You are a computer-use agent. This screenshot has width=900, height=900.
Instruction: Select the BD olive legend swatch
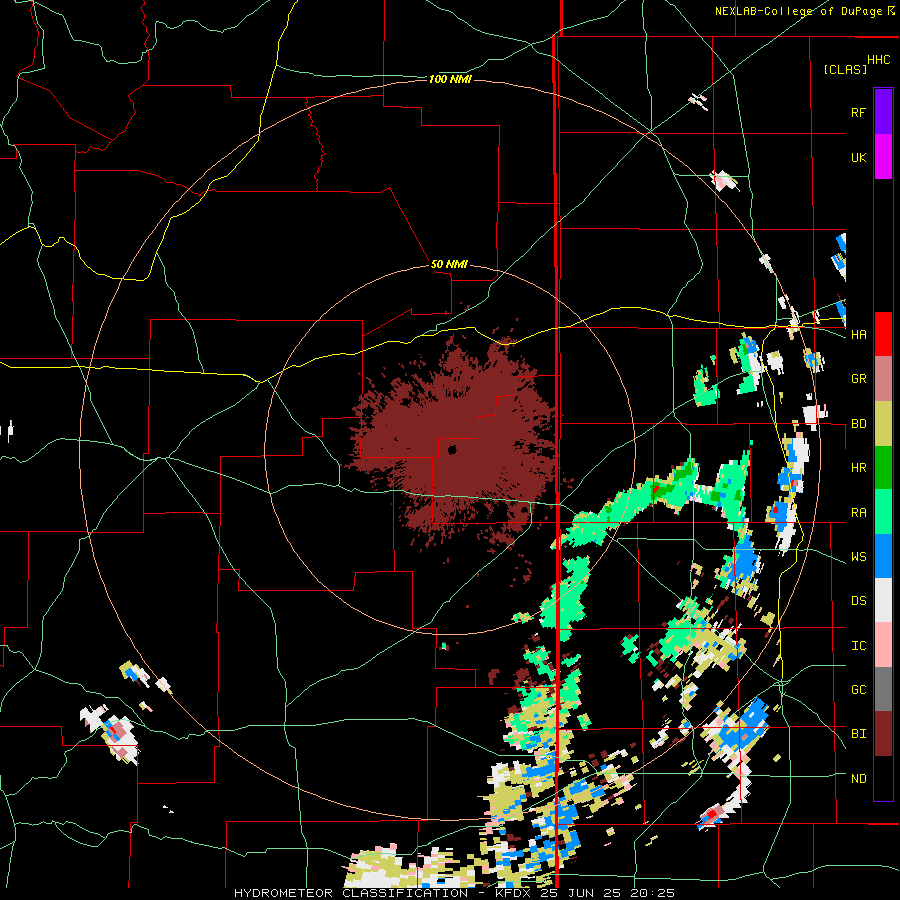883,424
